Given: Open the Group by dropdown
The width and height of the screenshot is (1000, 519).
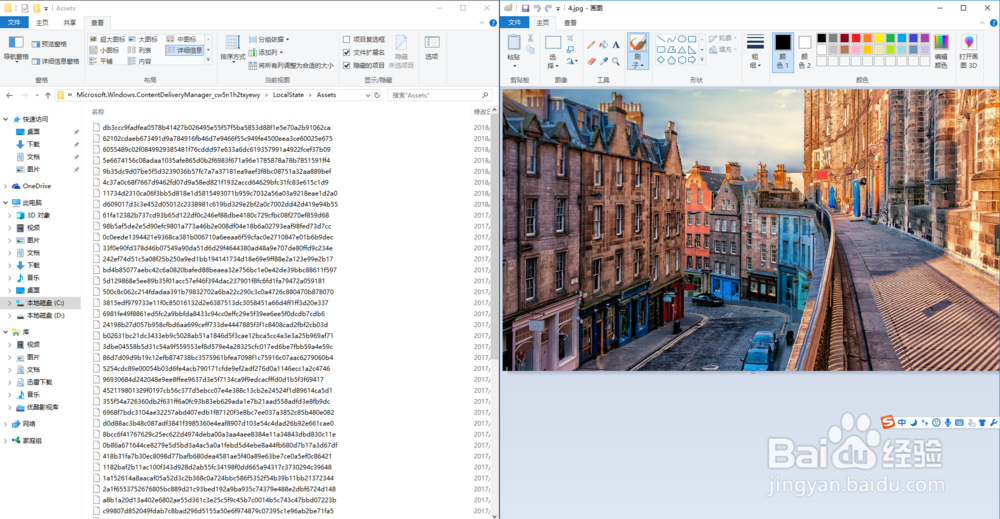Looking at the screenshot, I should (x=269, y=40).
